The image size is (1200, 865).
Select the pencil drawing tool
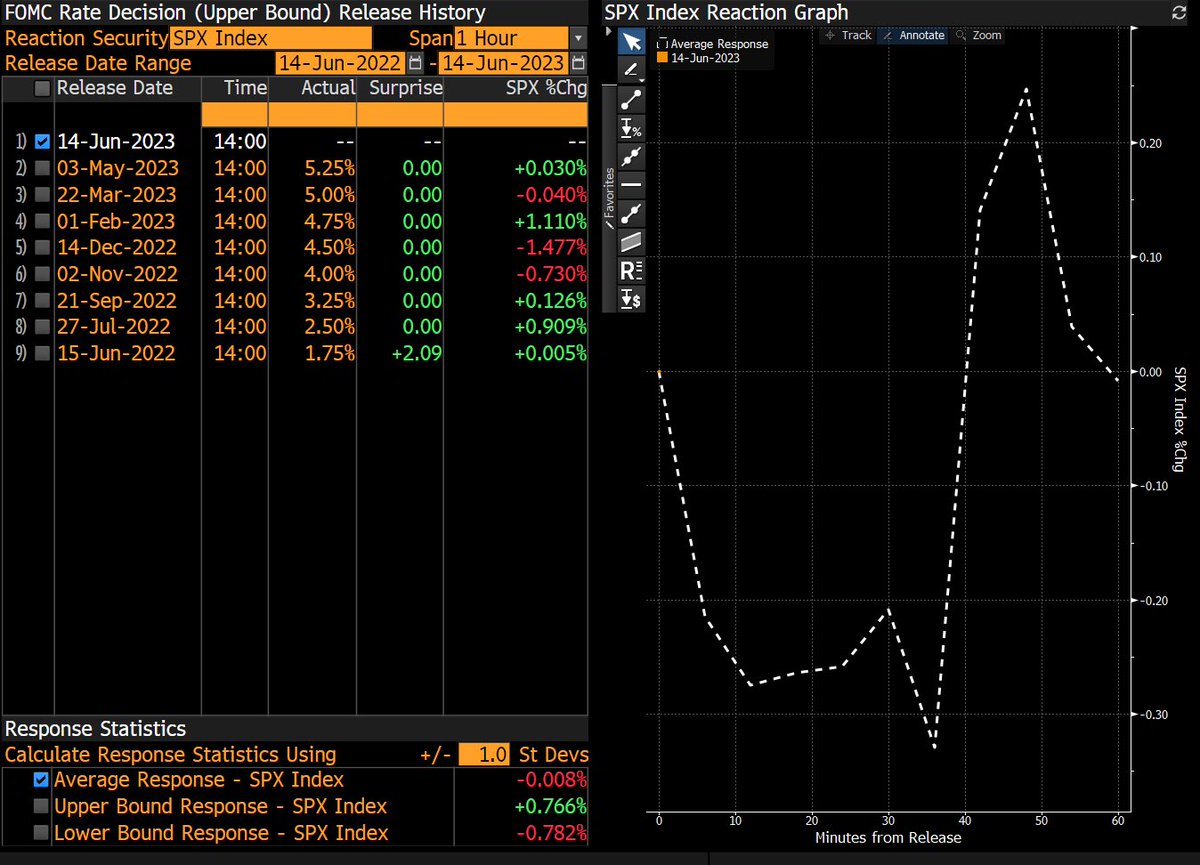tap(631, 70)
